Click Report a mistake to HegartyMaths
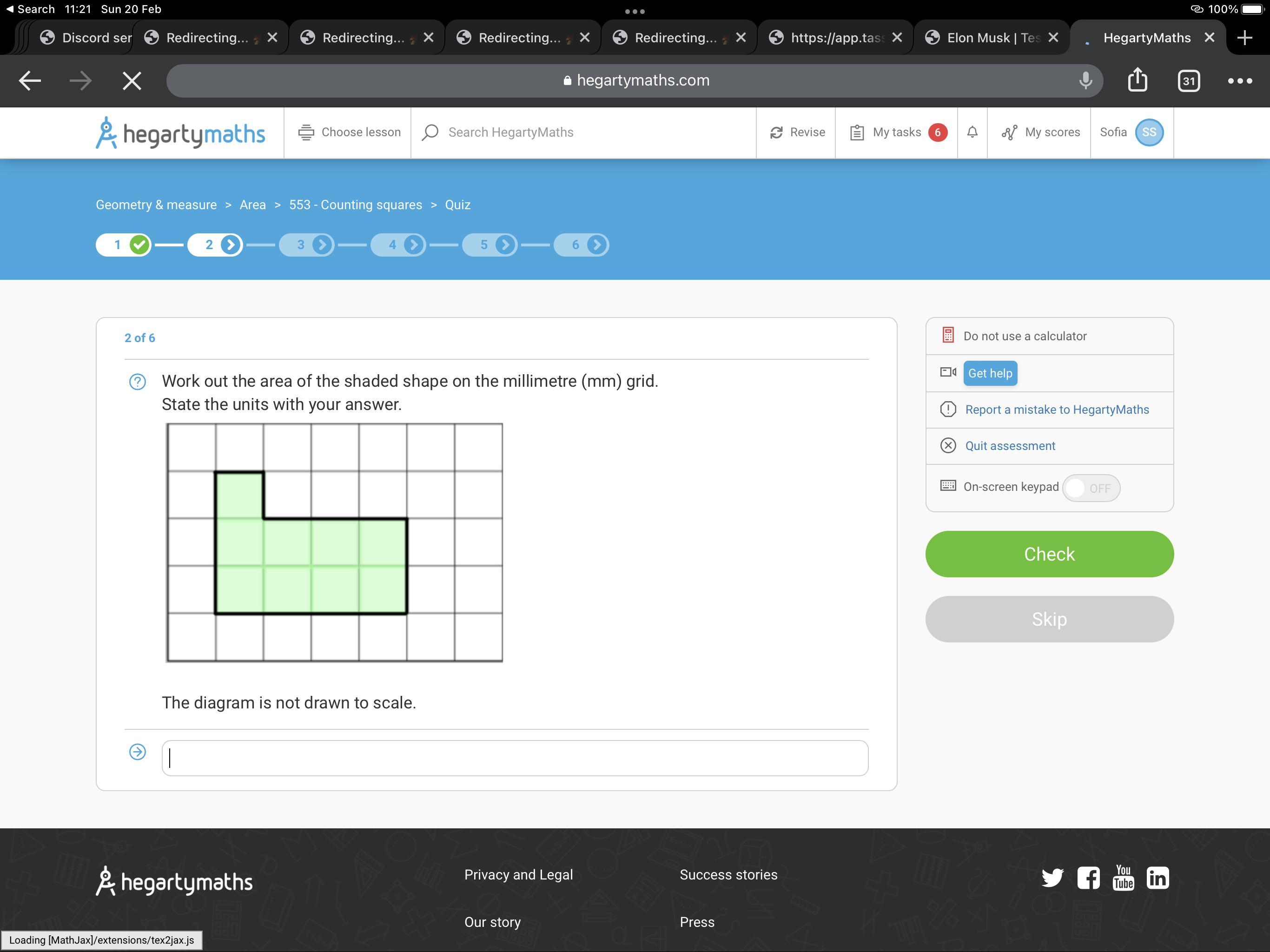 pos(1057,410)
